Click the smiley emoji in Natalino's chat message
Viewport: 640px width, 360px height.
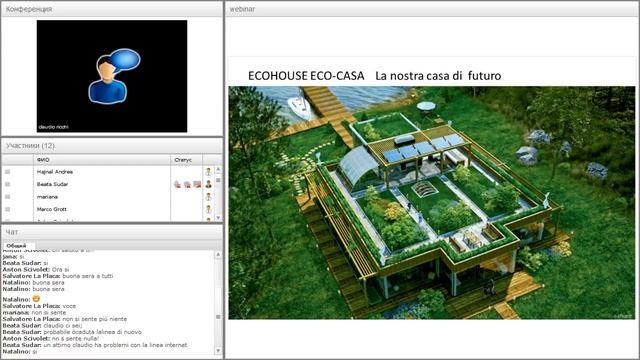[x=36, y=299]
